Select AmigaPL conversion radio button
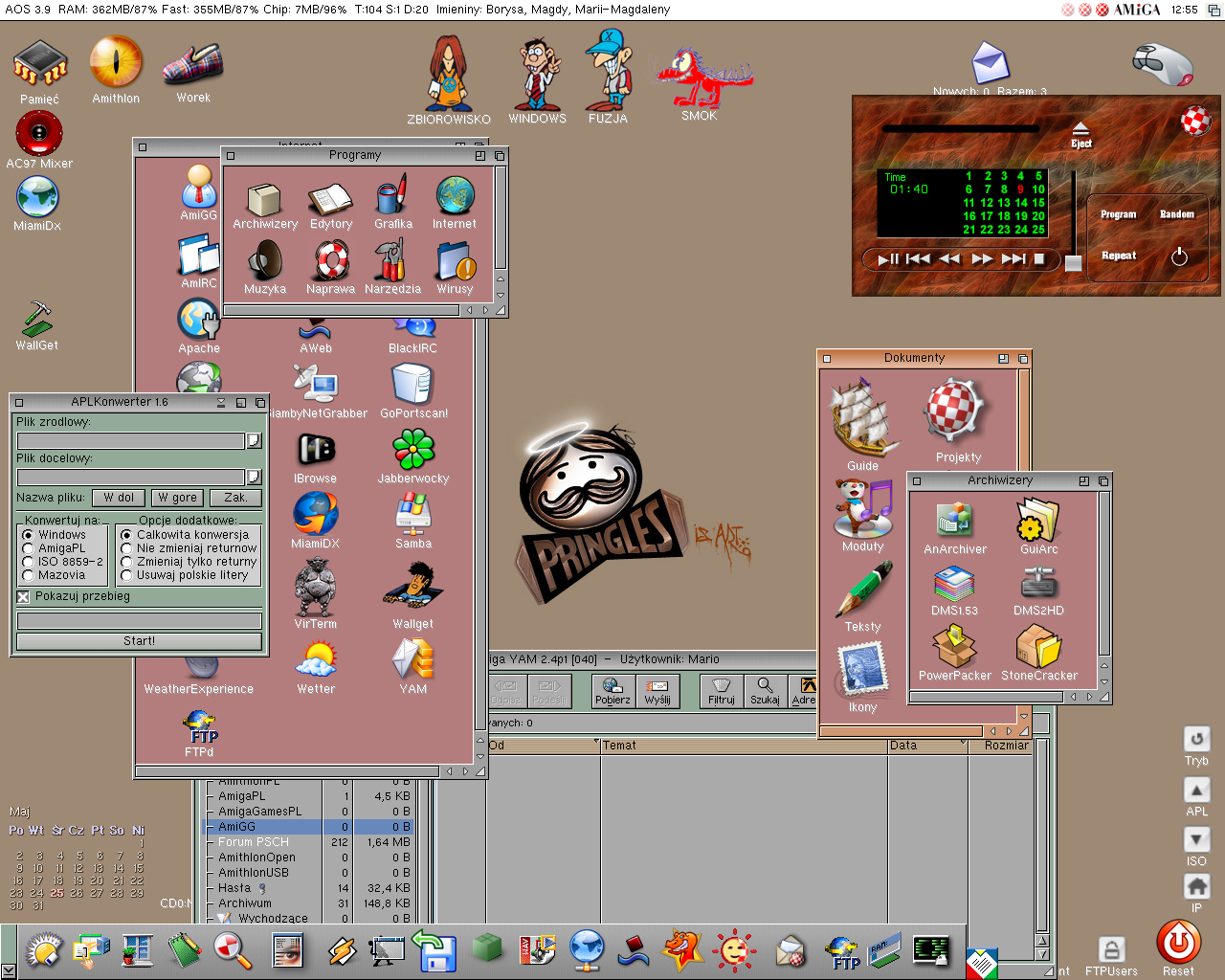1225x980 pixels. pyautogui.click(x=28, y=548)
